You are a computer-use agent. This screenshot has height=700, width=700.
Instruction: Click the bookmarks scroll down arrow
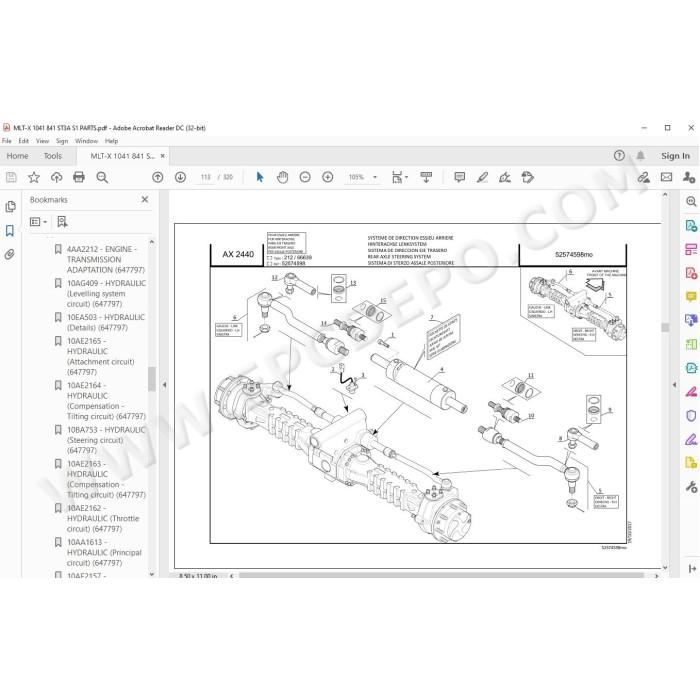click(152, 574)
